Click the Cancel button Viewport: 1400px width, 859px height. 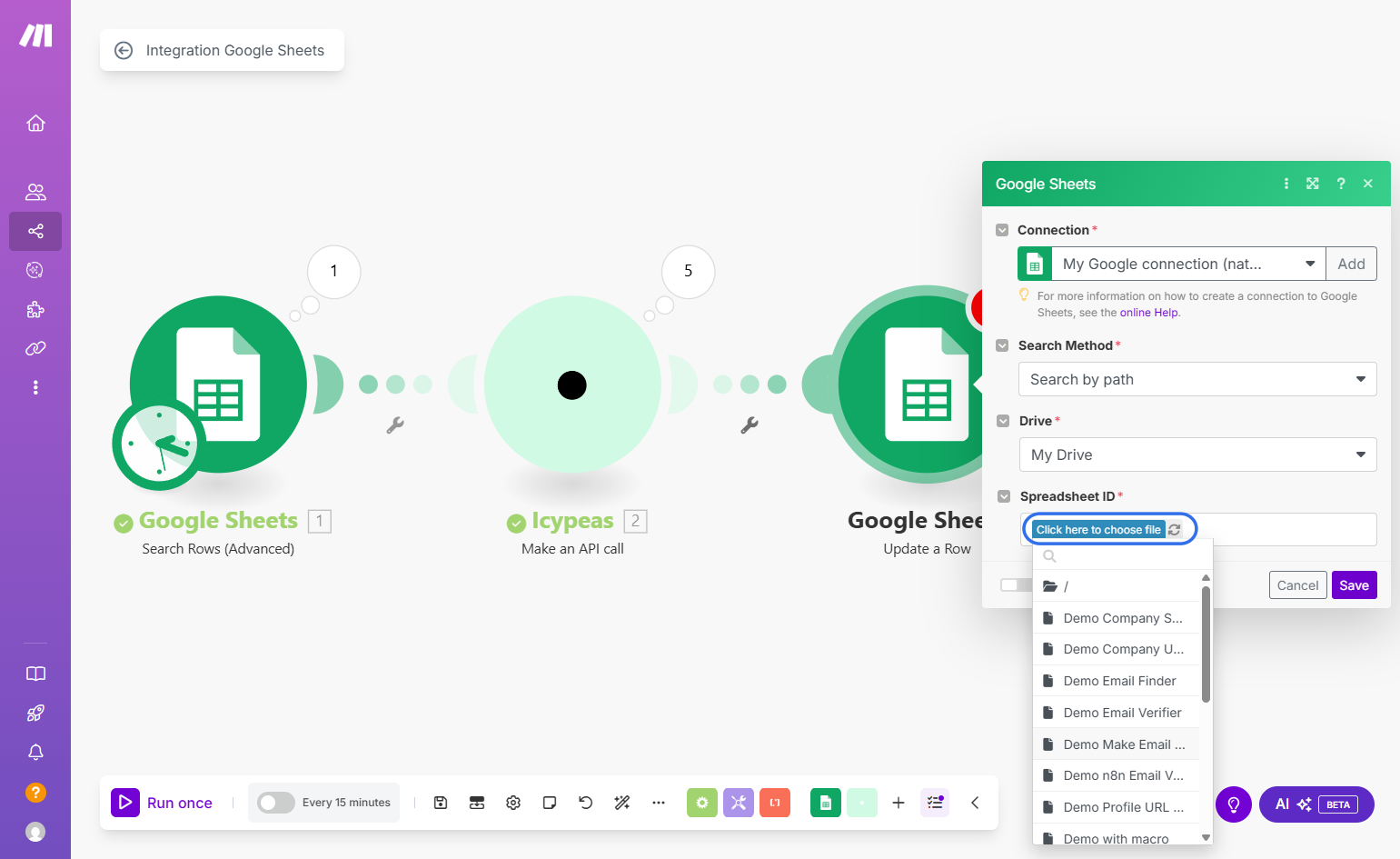point(1297,585)
